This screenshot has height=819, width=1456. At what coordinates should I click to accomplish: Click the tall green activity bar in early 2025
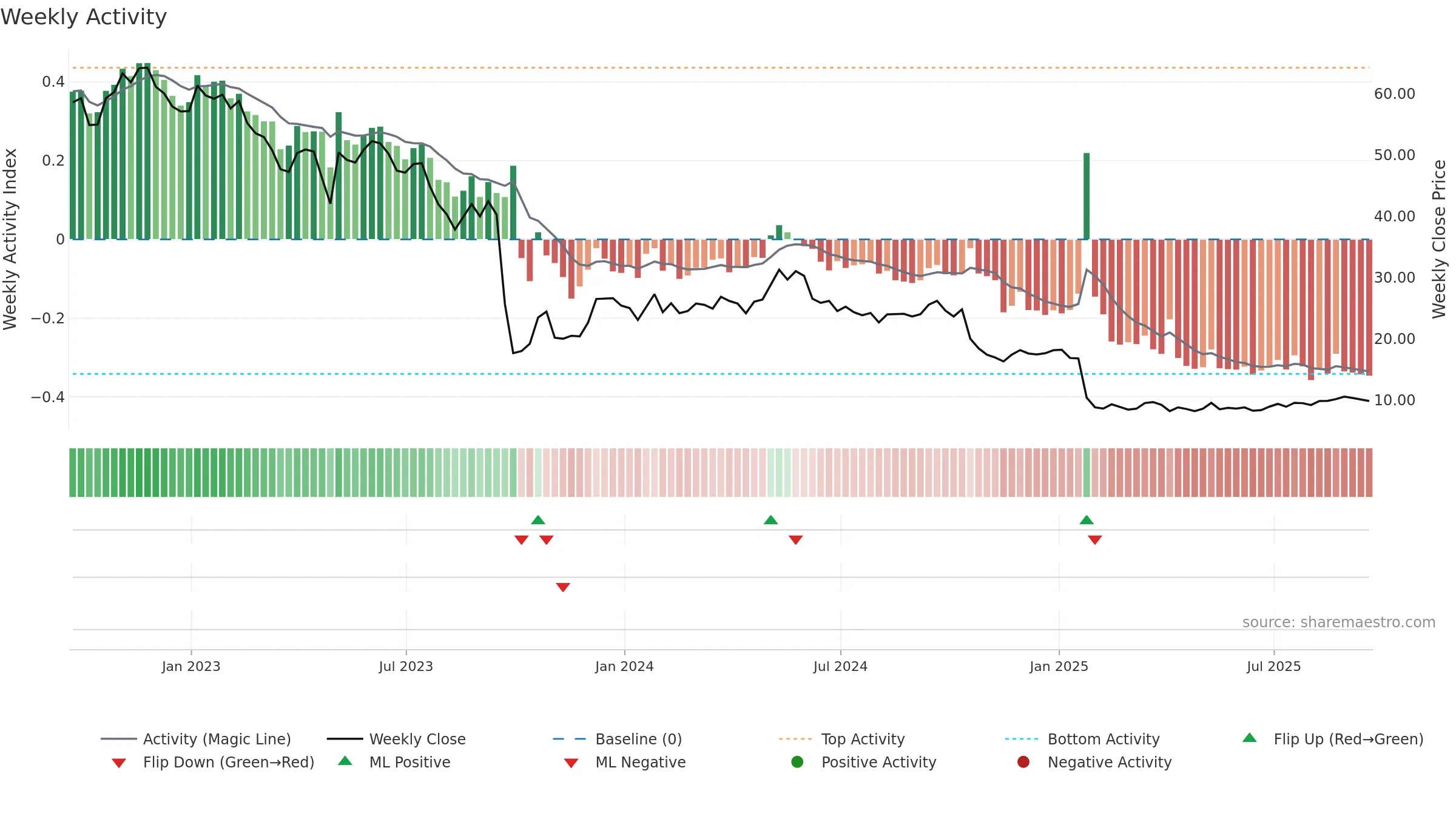1087,196
